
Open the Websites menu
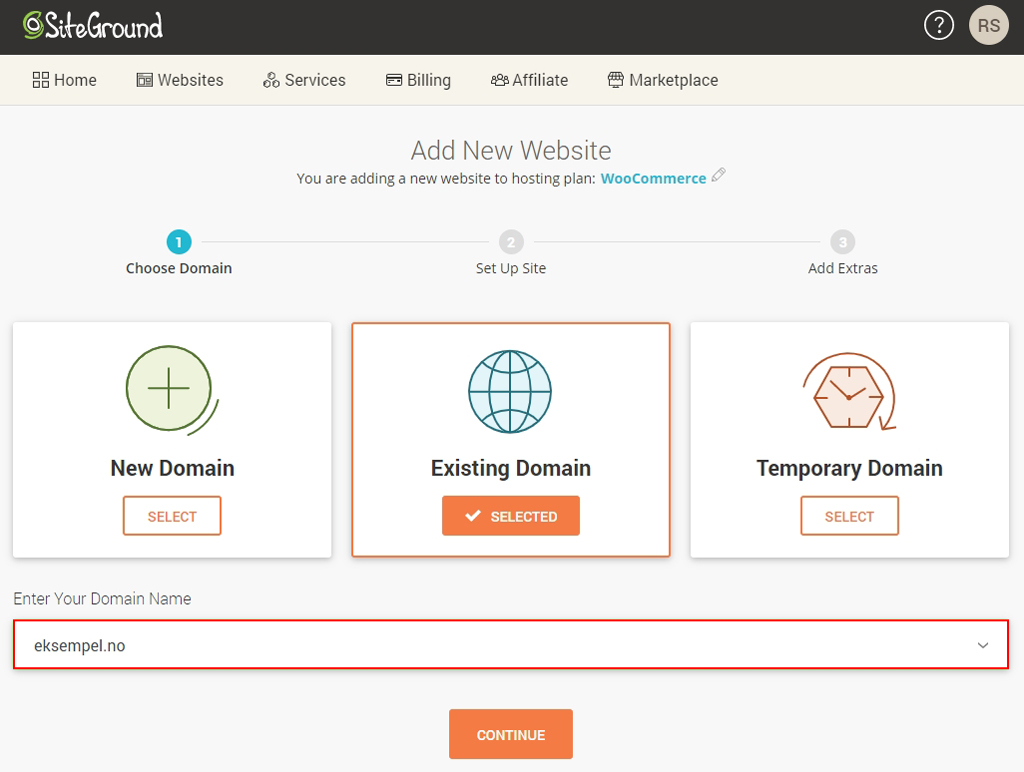180,80
